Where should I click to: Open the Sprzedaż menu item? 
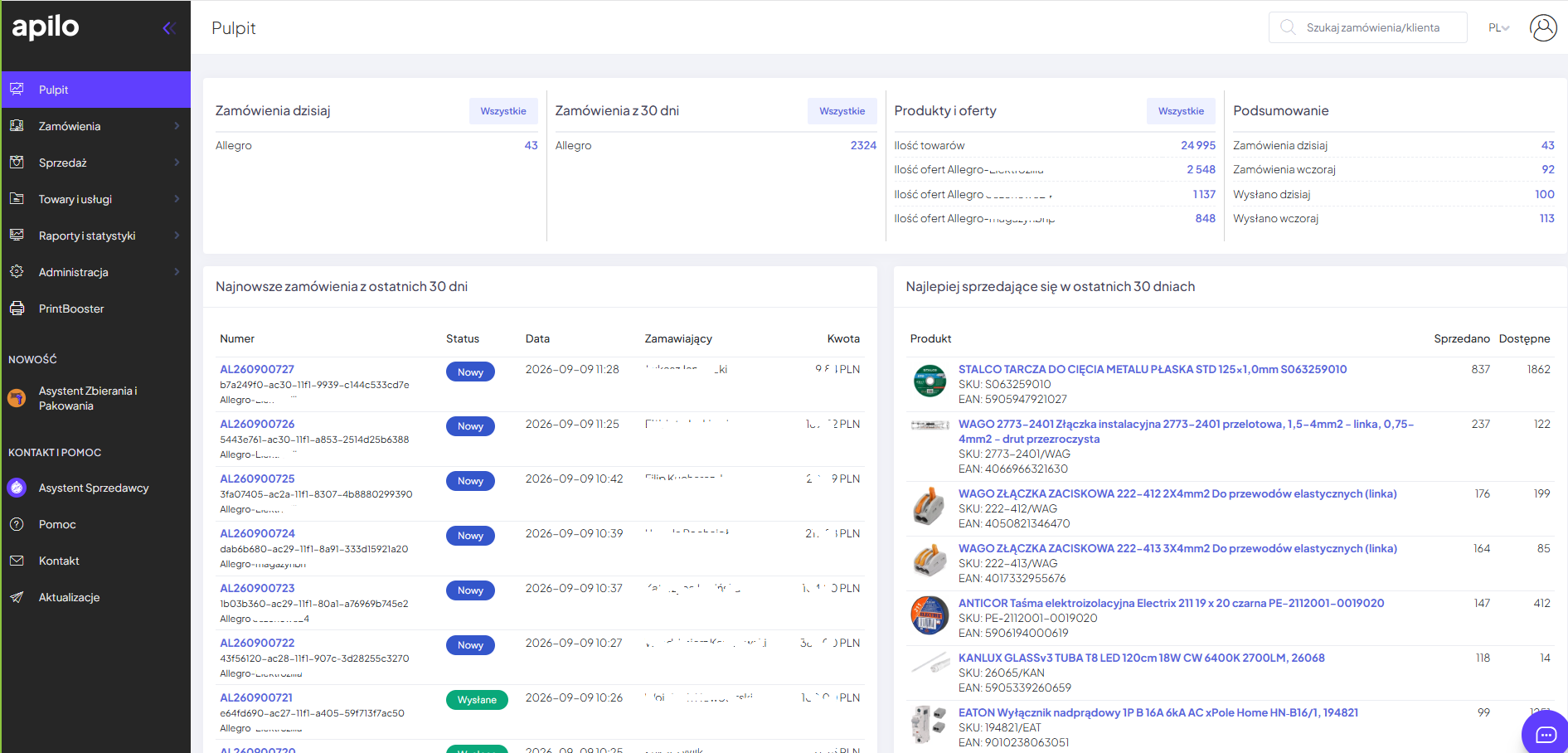point(96,163)
